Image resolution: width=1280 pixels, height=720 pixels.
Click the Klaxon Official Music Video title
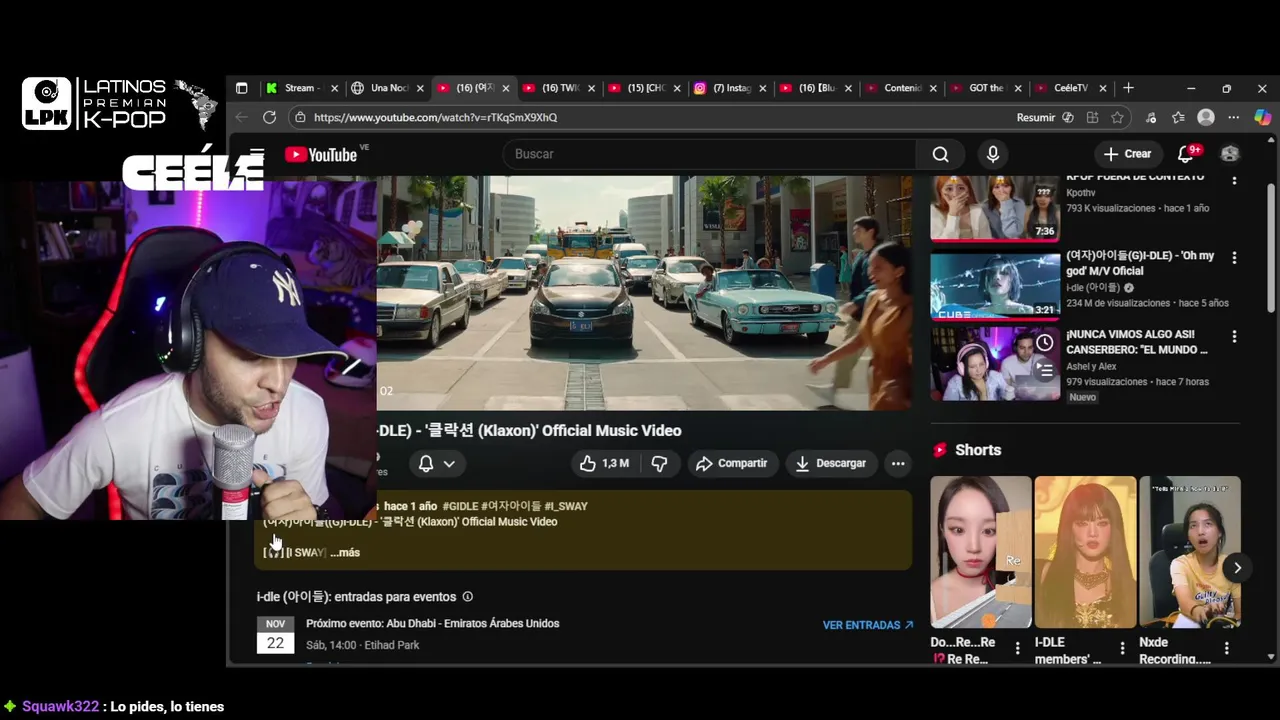[x=530, y=431]
